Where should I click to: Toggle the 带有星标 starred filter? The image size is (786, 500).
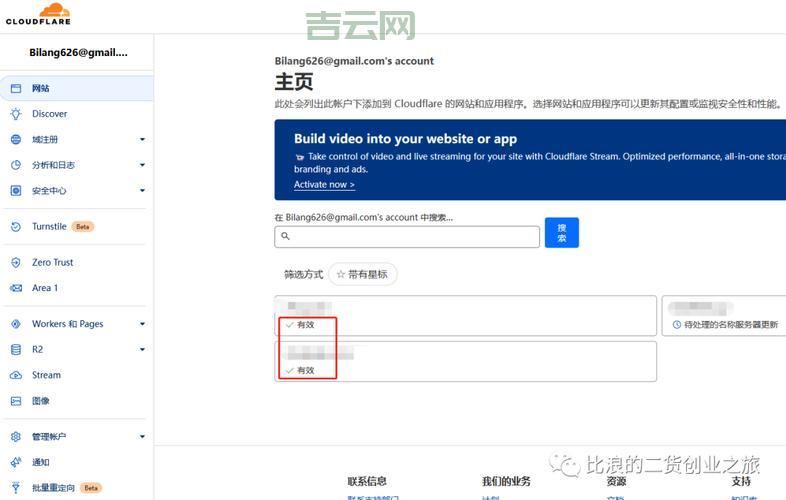click(x=362, y=274)
